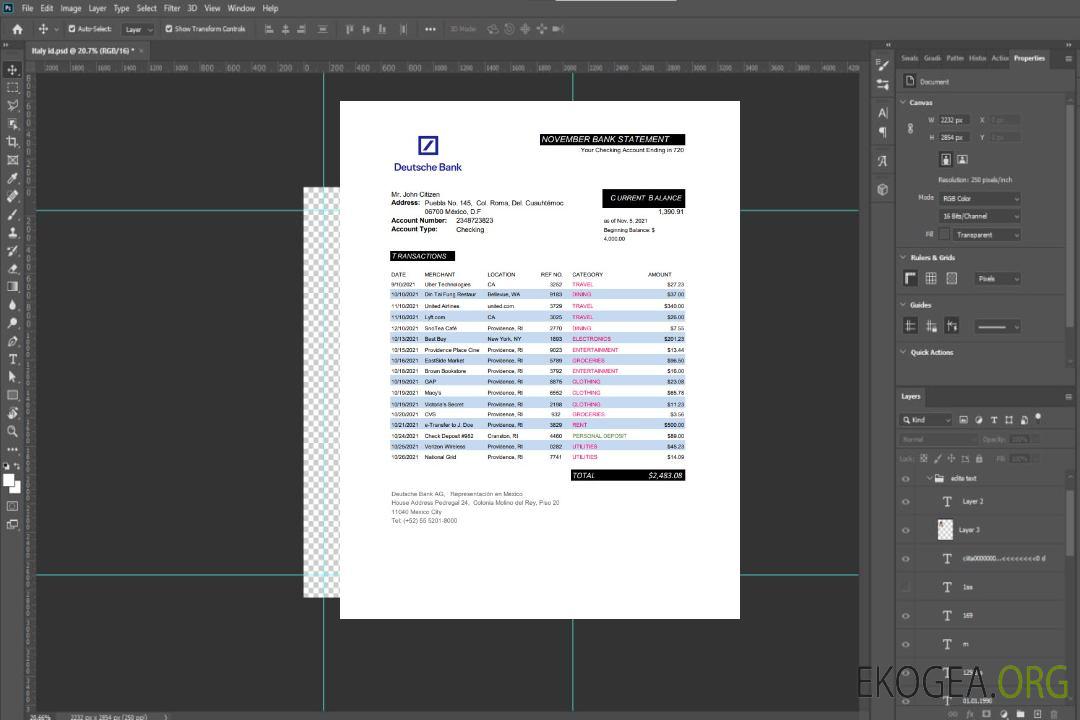Toggle the Auto-Select checkbox
This screenshot has height=720, width=1080.
72,29
